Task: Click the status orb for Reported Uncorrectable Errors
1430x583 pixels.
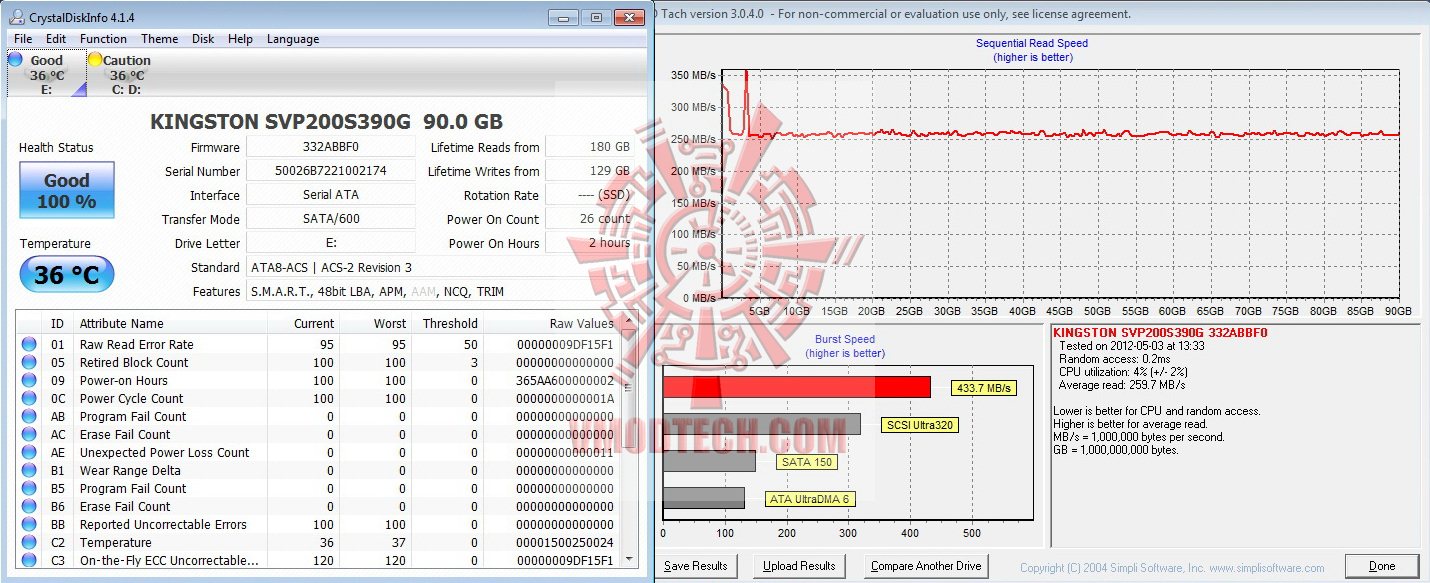Action: 29,525
